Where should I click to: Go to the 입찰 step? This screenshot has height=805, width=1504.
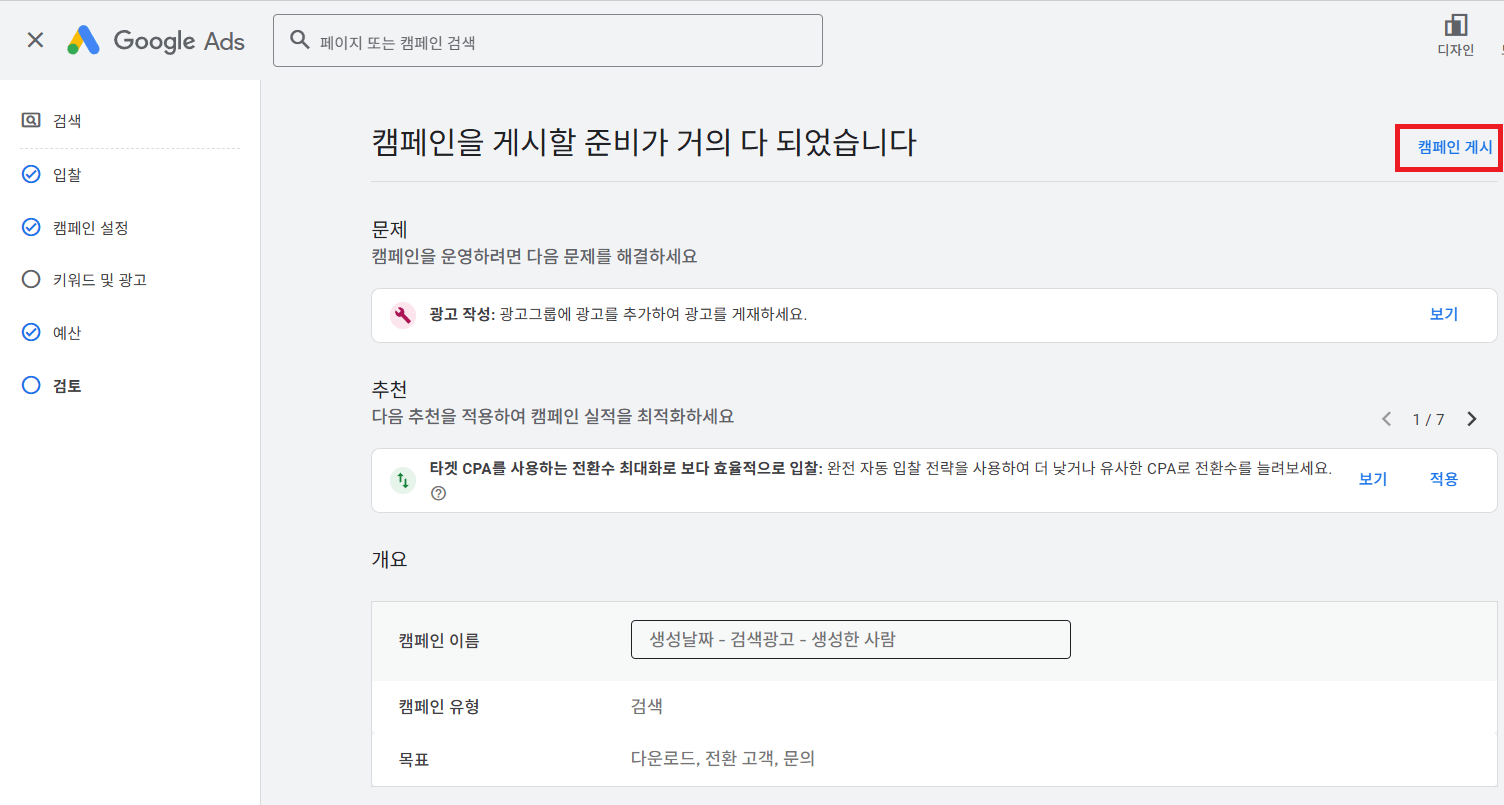pos(67,175)
